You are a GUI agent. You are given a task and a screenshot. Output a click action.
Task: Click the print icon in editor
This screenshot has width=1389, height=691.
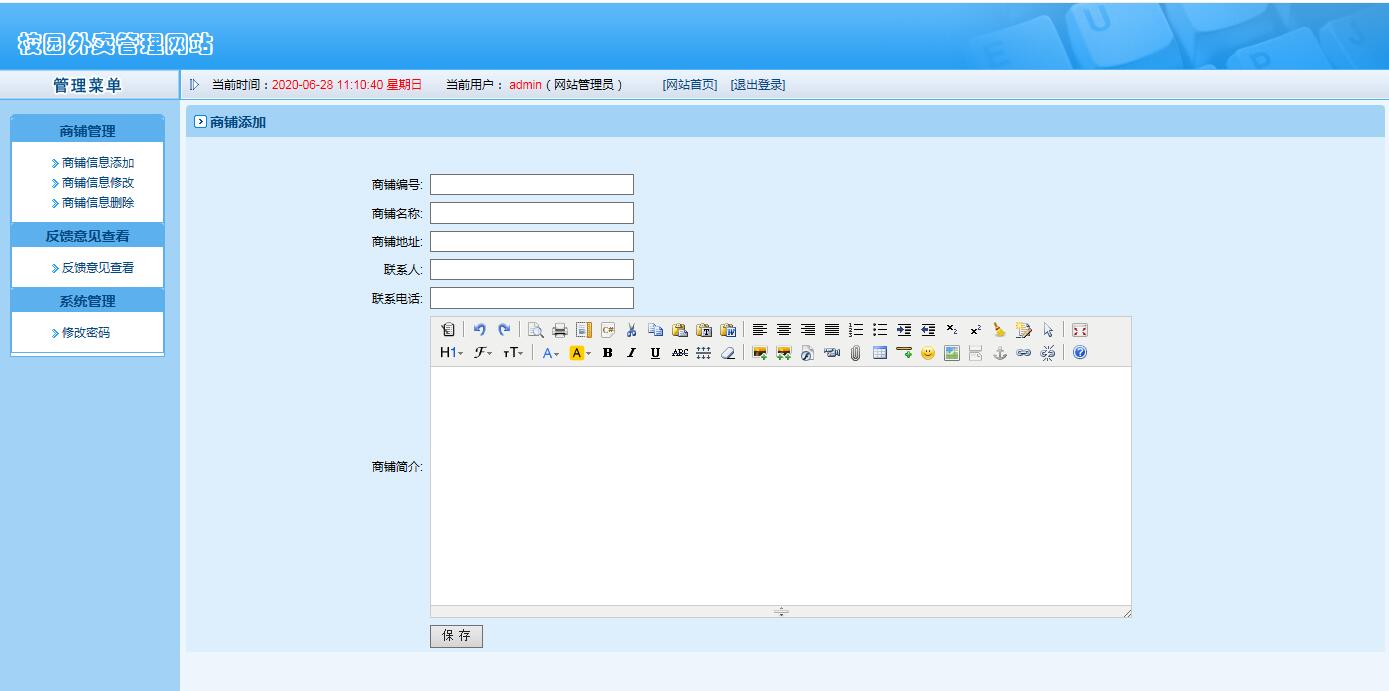560,330
